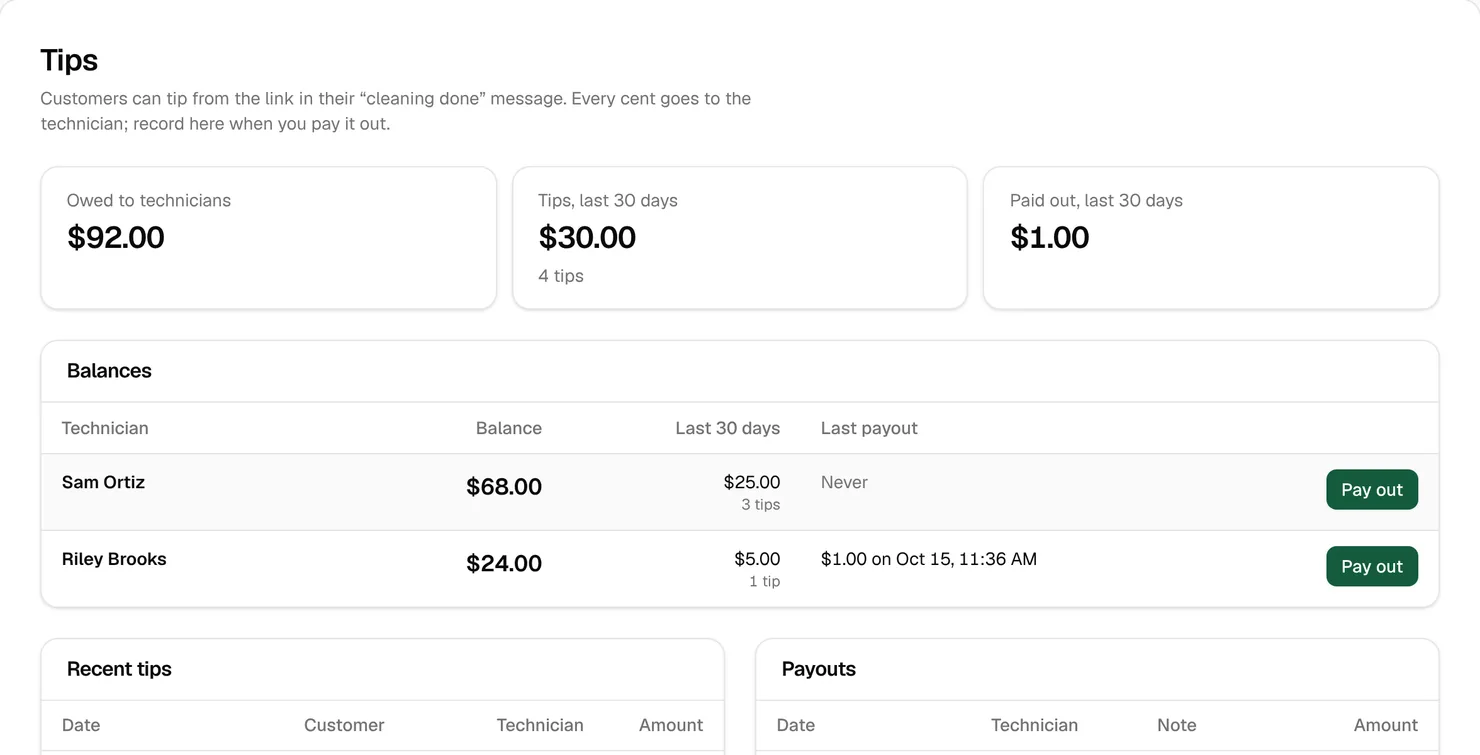Click the '4 tips' count text

click(x=561, y=276)
